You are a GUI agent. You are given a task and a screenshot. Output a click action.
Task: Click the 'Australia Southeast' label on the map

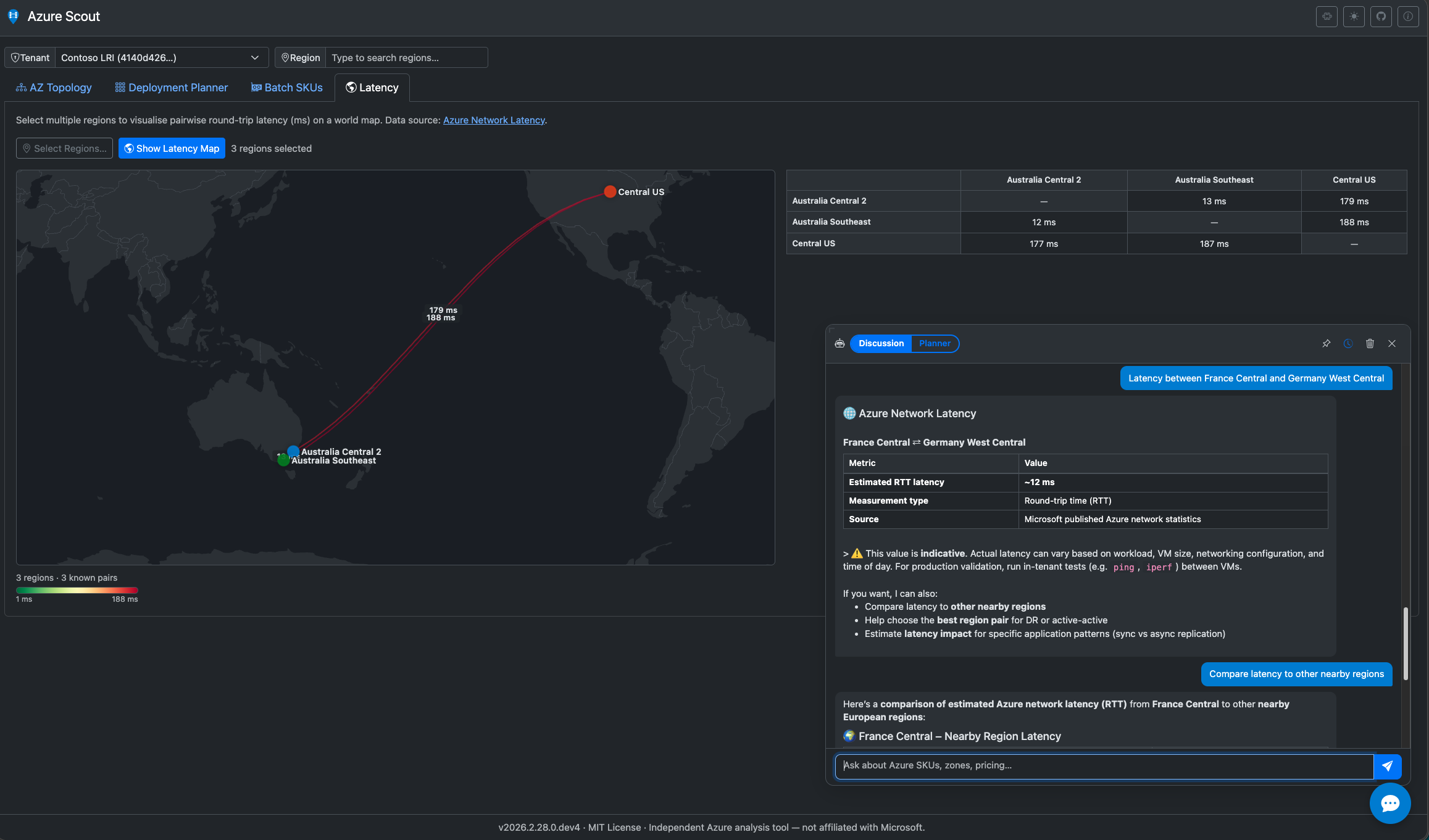pos(333,460)
